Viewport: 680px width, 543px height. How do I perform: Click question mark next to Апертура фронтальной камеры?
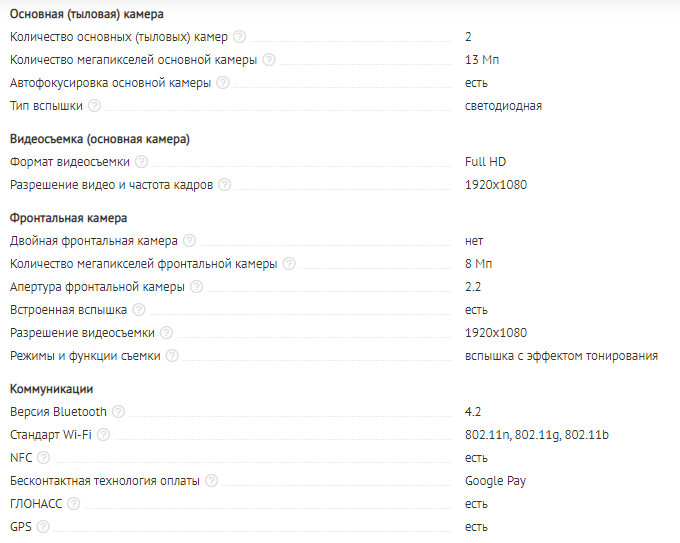pyautogui.click(x=197, y=287)
